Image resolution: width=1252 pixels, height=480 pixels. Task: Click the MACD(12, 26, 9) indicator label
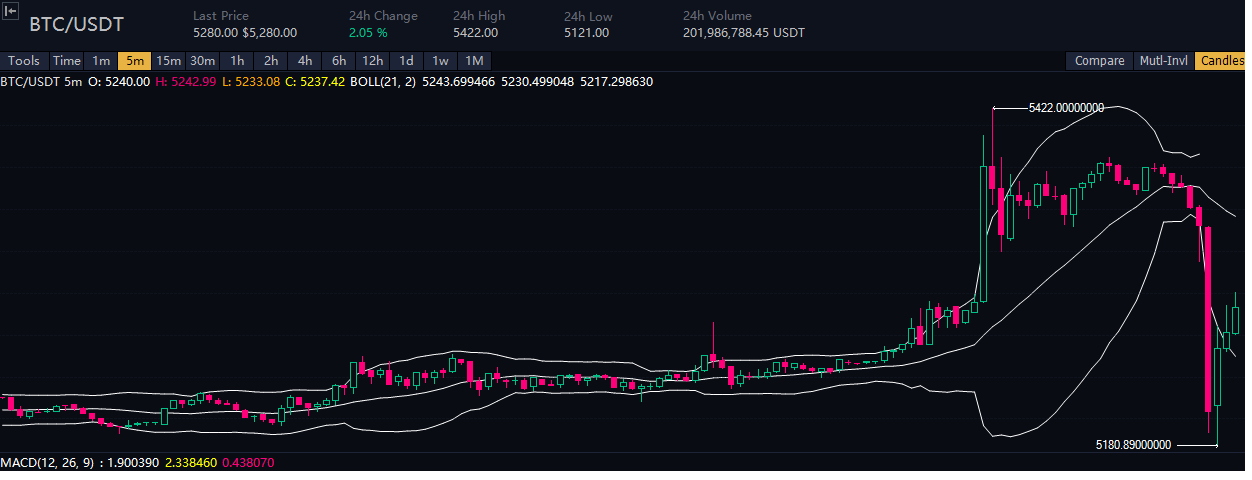(x=48, y=463)
